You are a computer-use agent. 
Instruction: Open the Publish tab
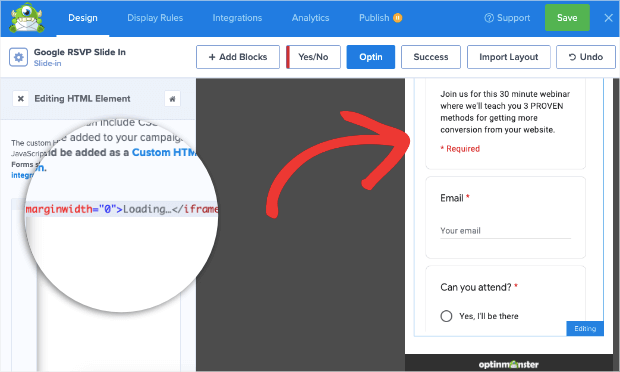(374, 18)
